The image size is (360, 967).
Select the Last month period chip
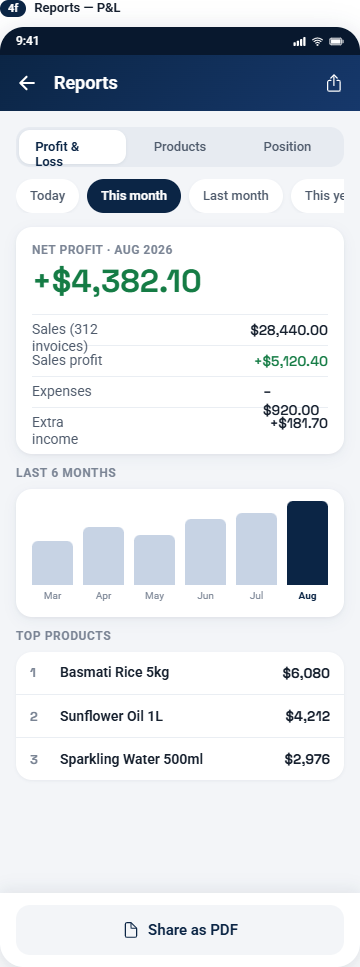[x=235, y=196]
